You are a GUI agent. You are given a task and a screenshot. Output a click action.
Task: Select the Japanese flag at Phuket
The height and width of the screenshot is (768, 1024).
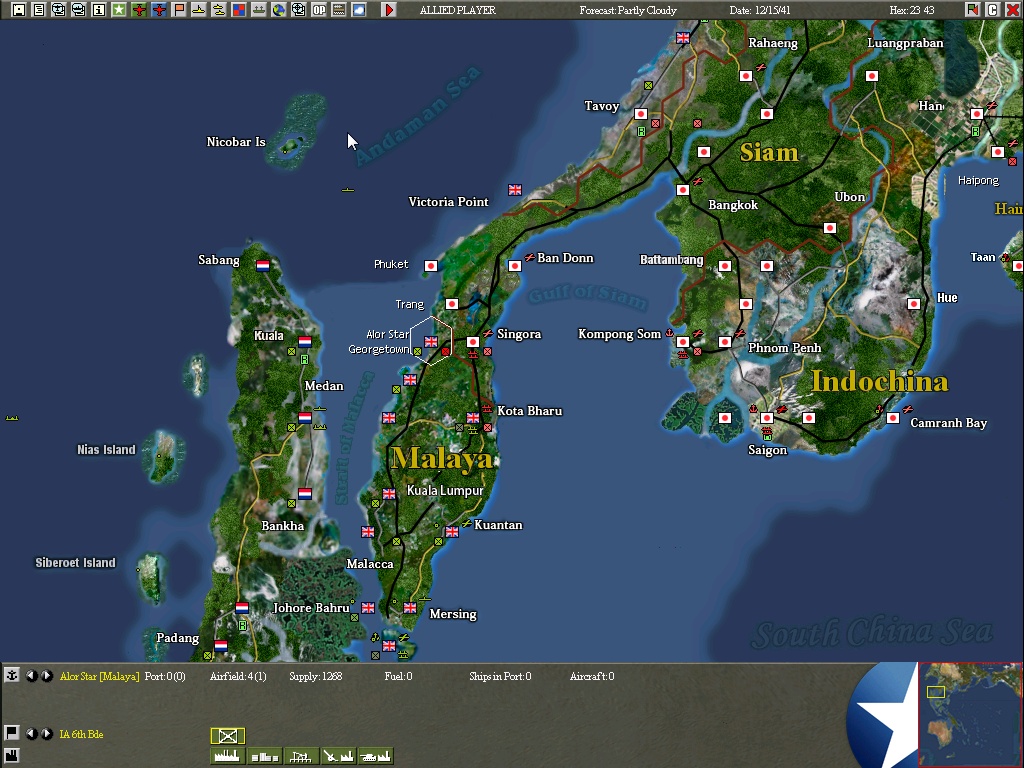(x=431, y=266)
